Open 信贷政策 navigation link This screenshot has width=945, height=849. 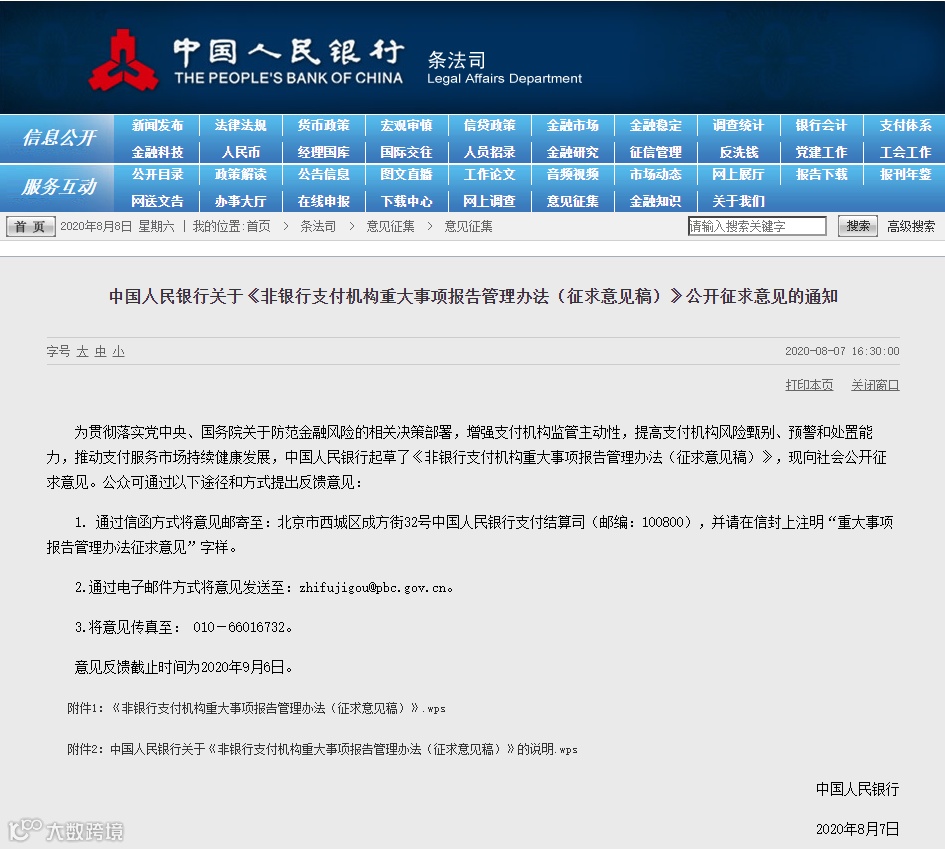489,125
